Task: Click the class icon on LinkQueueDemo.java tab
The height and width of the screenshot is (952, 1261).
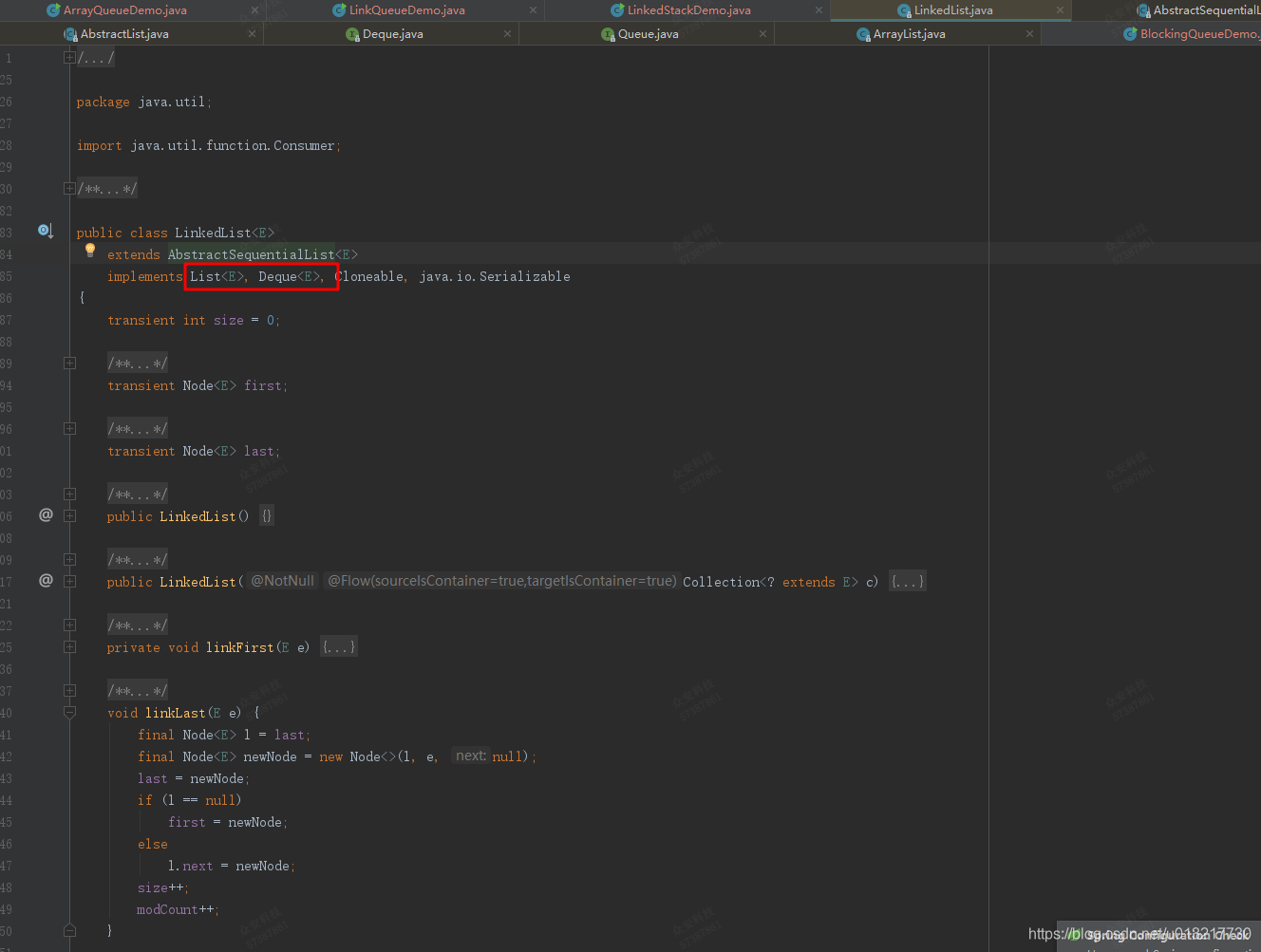Action: click(339, 10)
